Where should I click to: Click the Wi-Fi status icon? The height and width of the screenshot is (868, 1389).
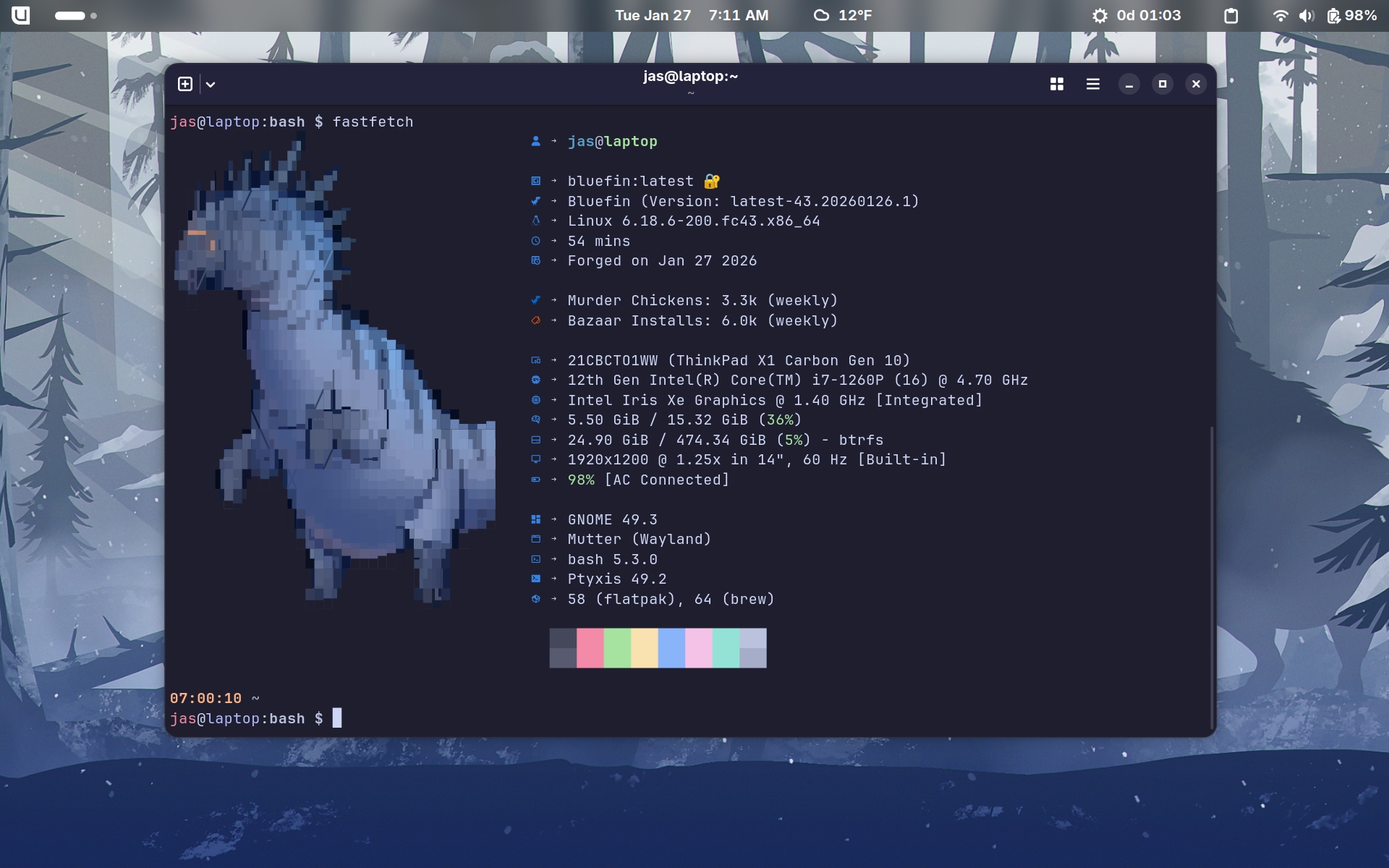tap(1280, 15)
